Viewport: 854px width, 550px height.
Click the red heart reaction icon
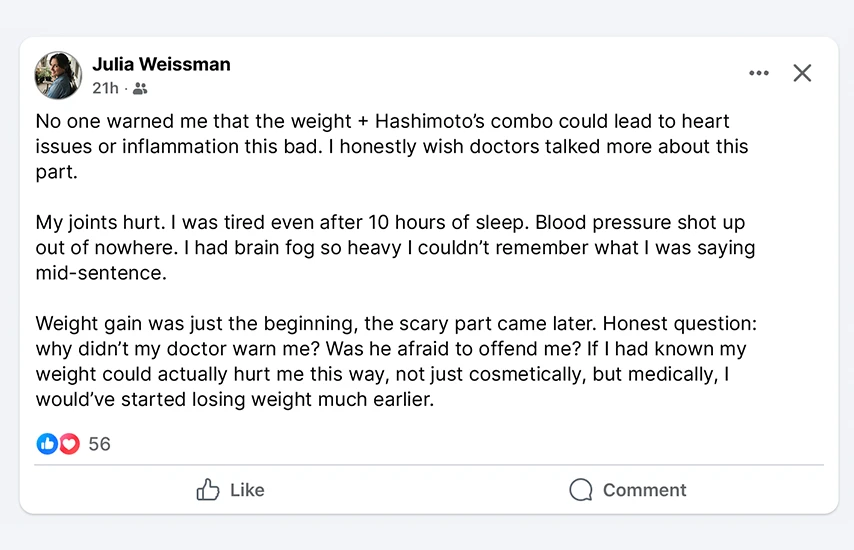69,444
